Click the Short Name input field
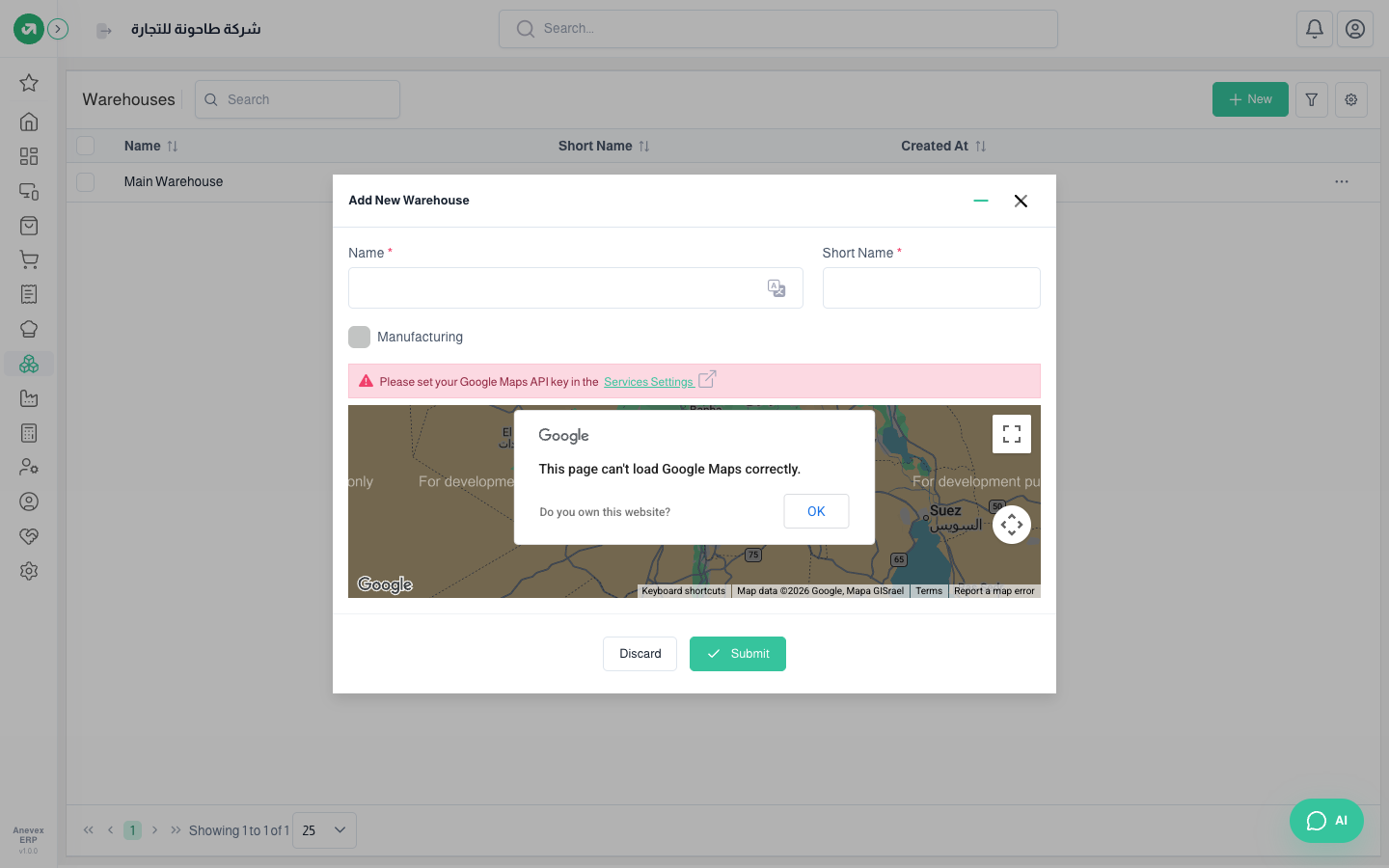The width and height of the screenshot is (1389, 868). pos(932,288)
